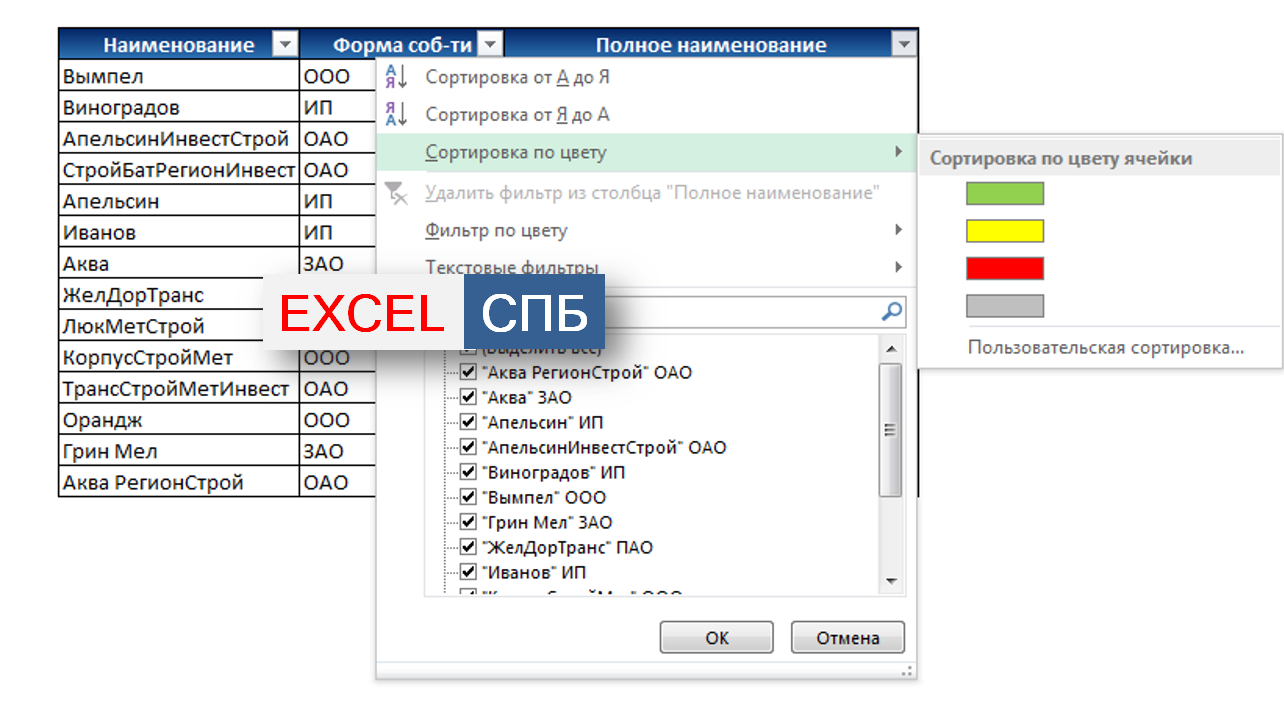The width and height of the screenshot is (1284, 702).
Task: Choose Пользовательская сортировка option
Action: pyautogui.click(x=1105, y=348)
